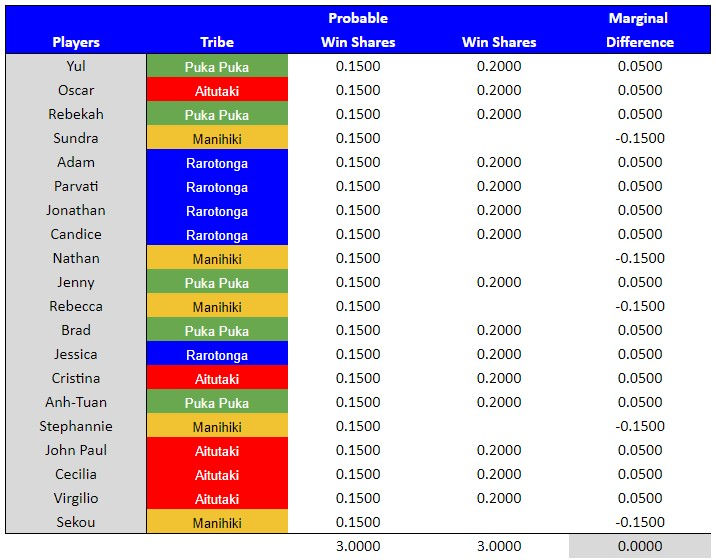
Task: Select Stephannie's Probable Win Shares value
Action: click(358, 426)
